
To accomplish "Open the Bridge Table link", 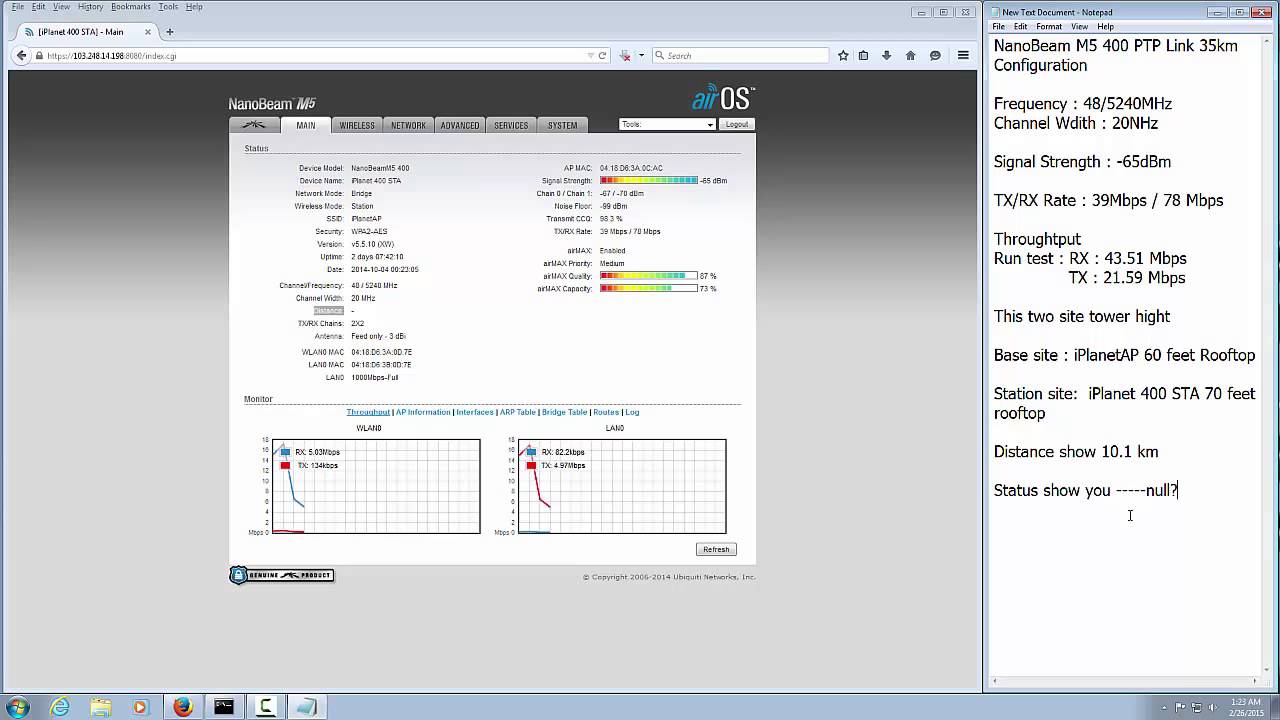I will pyautogui.click(x=564, y=412).
